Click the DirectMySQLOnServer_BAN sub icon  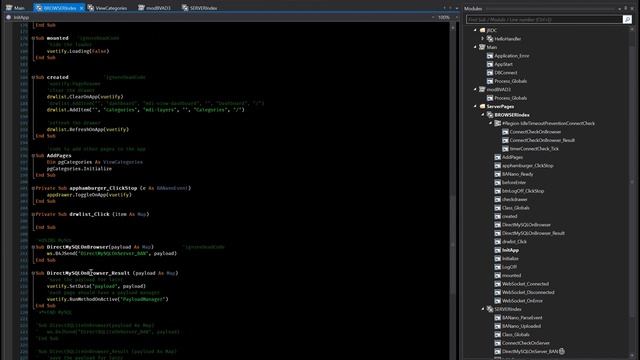pyautogui.click(x=498, y=351)
